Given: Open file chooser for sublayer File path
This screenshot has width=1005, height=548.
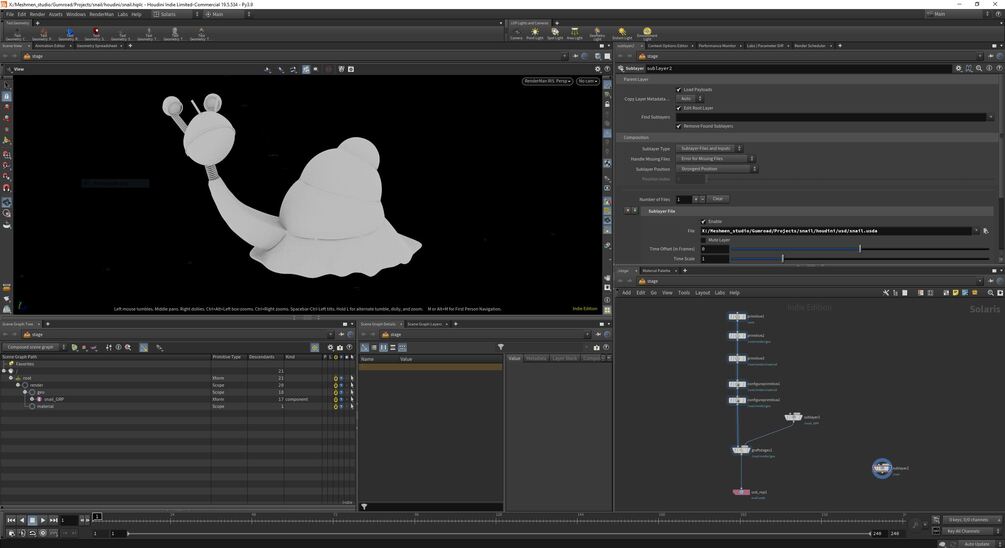Looking at the screenshot, I should coord(986,231).
